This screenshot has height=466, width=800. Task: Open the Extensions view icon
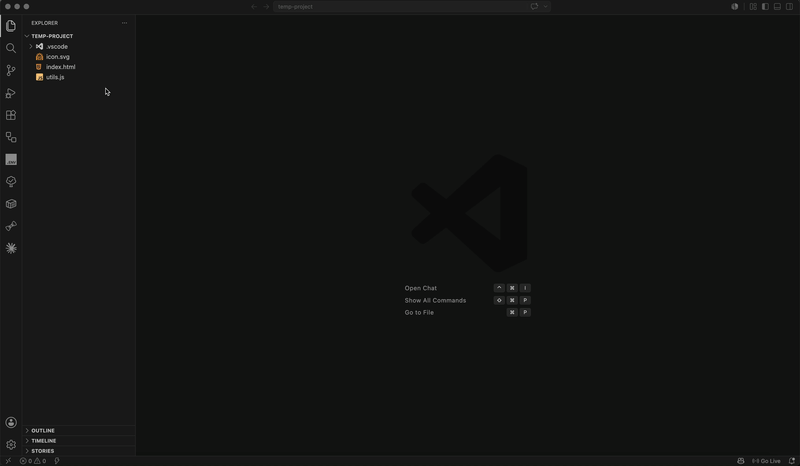click(11, 115)
